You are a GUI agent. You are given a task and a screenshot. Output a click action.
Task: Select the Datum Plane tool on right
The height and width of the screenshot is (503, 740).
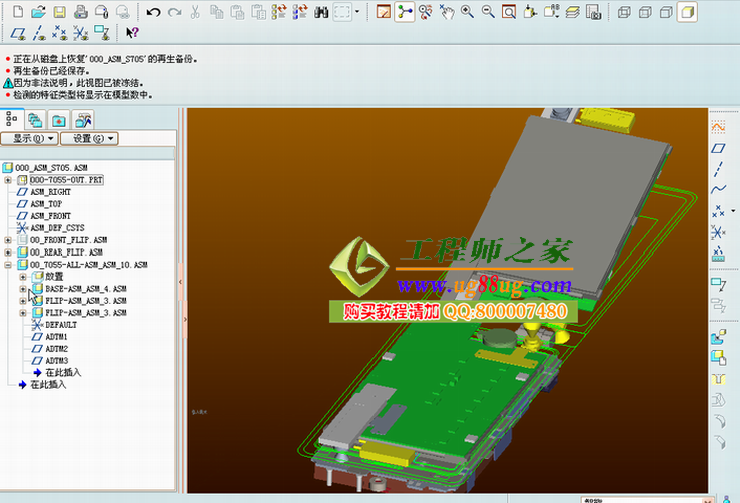pyautogui.click(x=718, y=148)
